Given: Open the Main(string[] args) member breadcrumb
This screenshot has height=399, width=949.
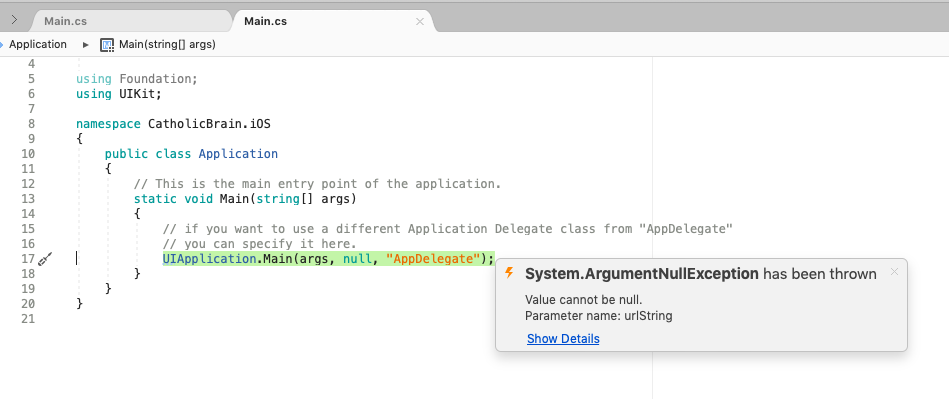Looking at the screenshot, I should click(167, 44).
